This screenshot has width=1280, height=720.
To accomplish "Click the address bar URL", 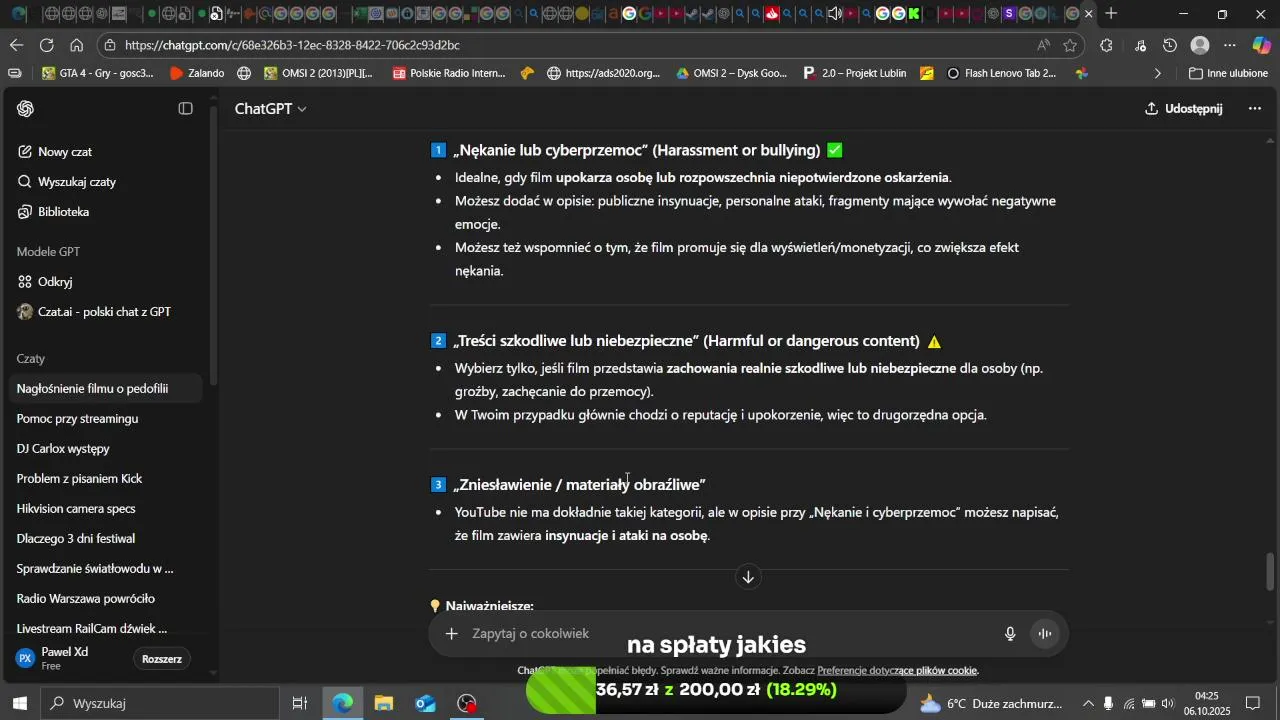I will point(292,45).
